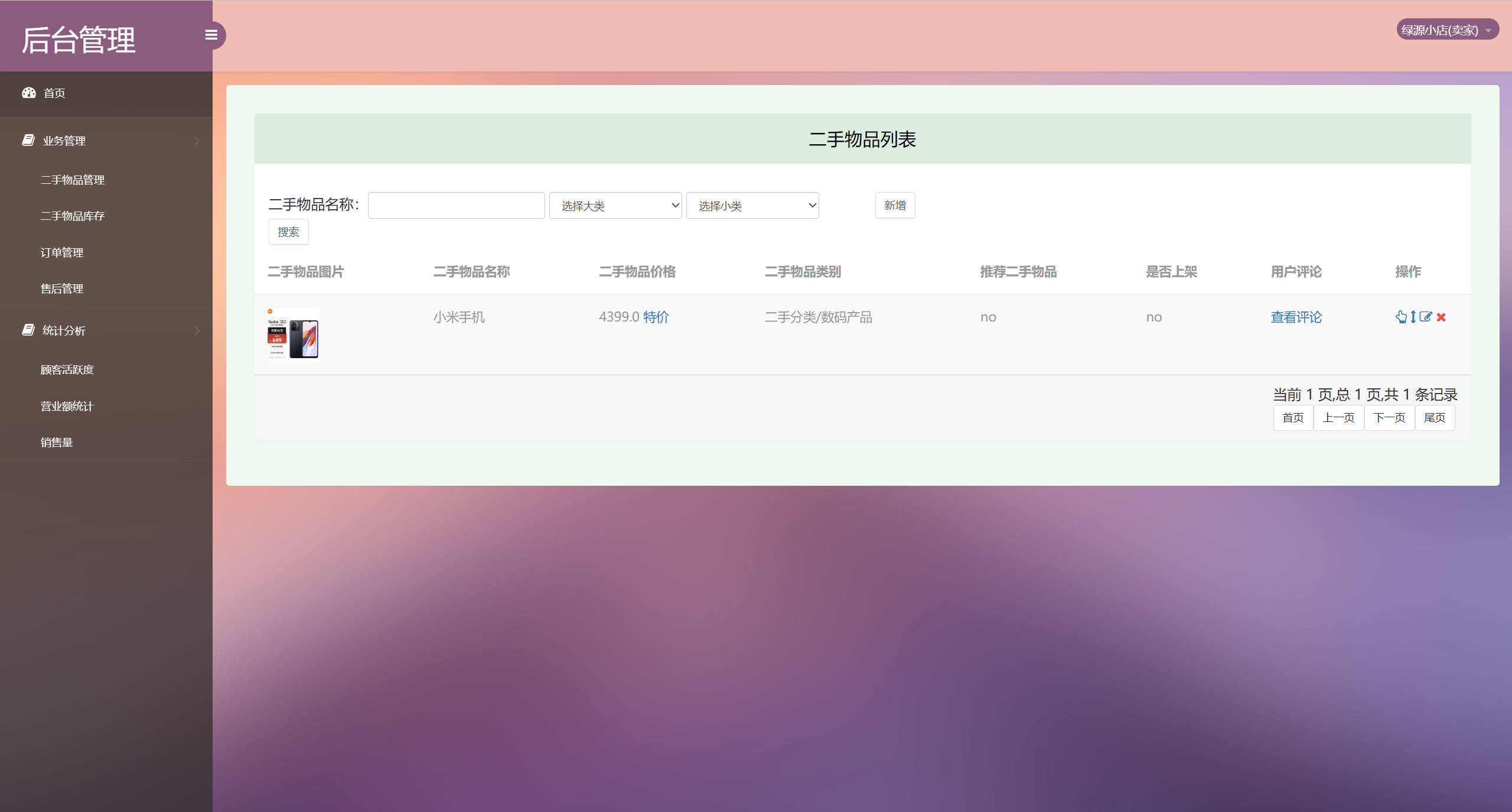
Task: Open 订单管理 from the sidebar
Action: tap(62, 252)
